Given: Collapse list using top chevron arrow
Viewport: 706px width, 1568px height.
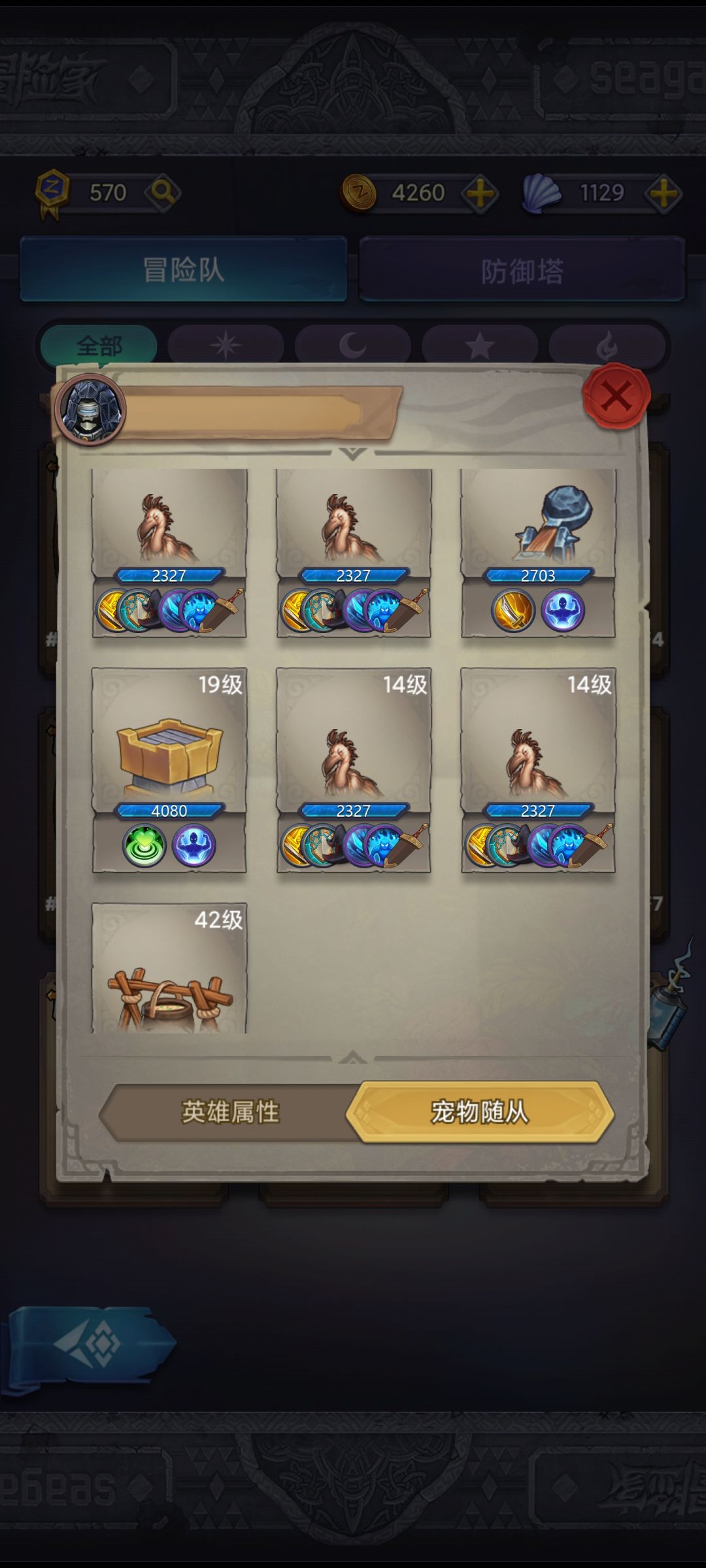Looking at the screenshot, I should coord(353,453).
